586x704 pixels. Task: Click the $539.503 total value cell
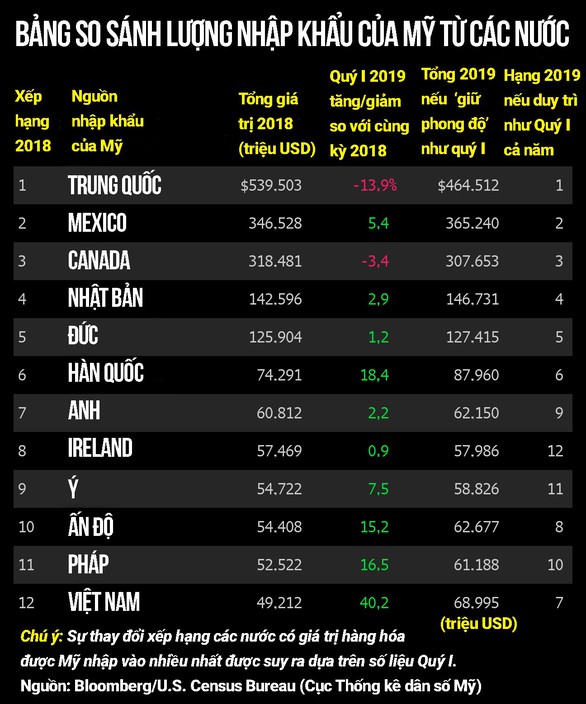point(271,185)
